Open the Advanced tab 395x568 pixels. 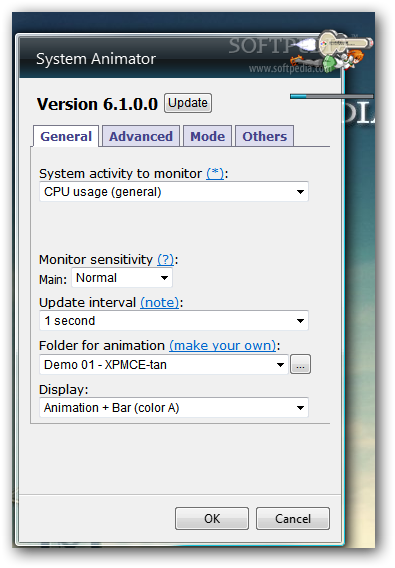(141, 136)
